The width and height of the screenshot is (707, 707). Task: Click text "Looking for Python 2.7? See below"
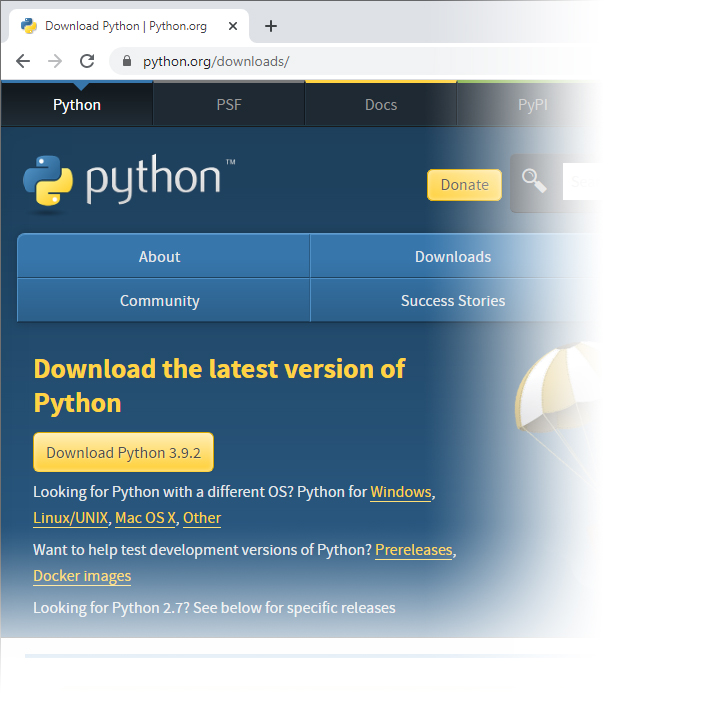pyautogui.click(x=148, y=608)
